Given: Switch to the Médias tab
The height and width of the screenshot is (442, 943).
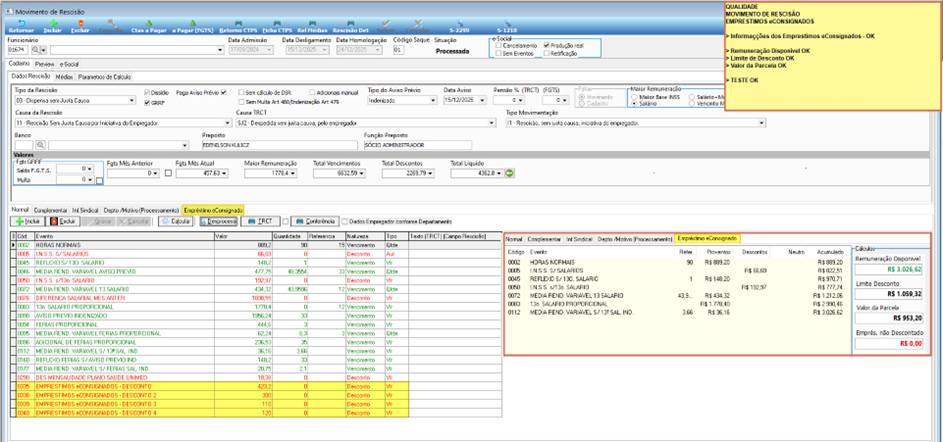Looking at the screenshot, I should point(64,77).
